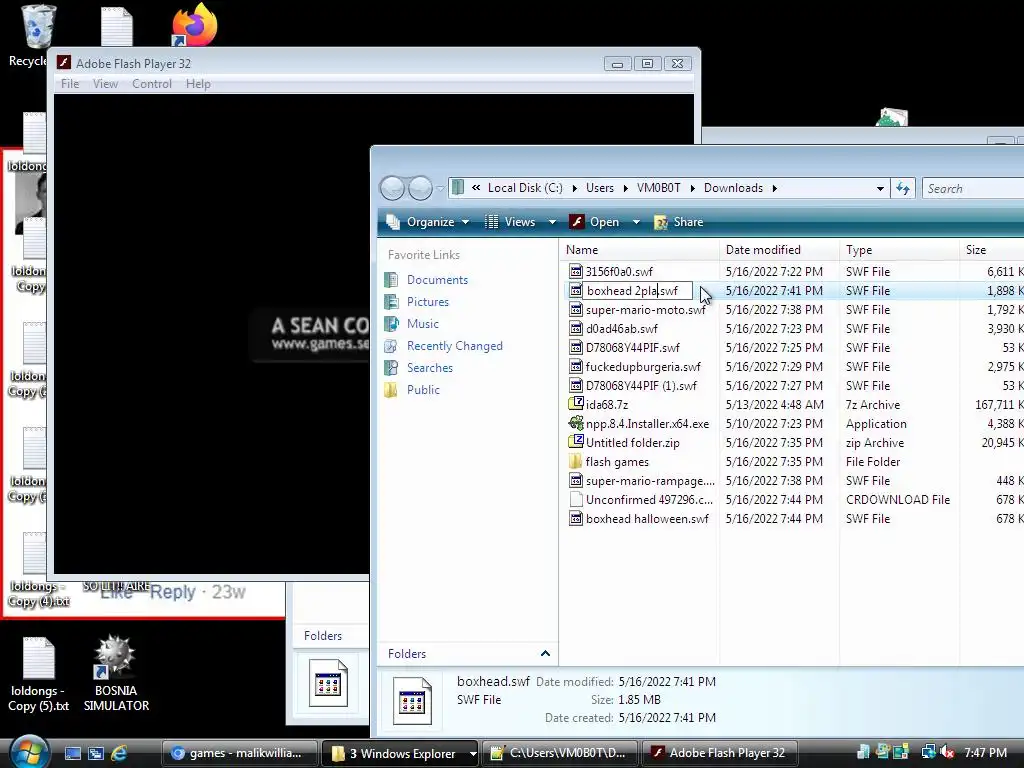Select npp.8.4.Installer.x64.exe application icon
The image size is (1024, 768).
click(575, 423)
